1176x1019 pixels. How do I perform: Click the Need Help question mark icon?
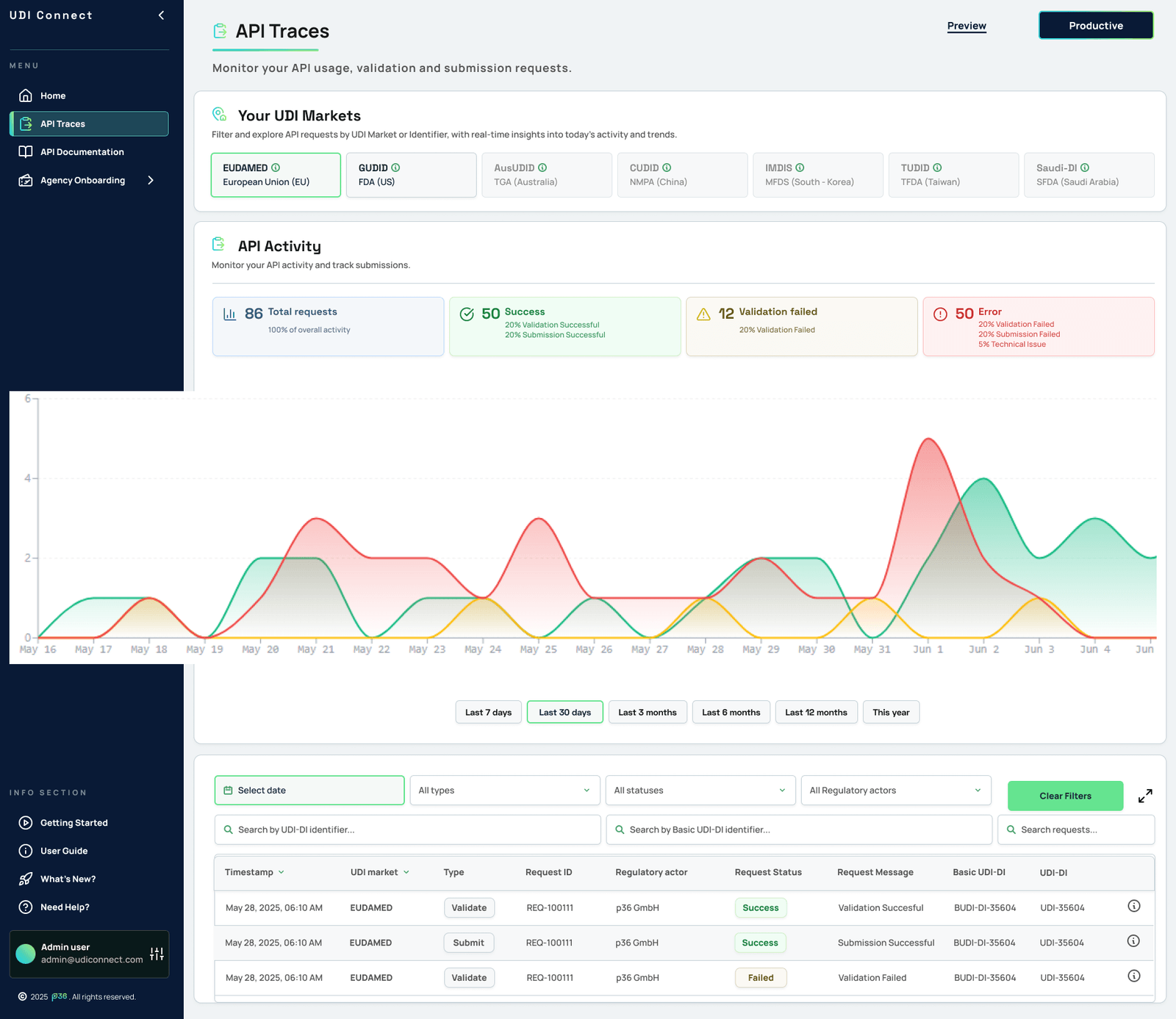(x=25, y=907)
